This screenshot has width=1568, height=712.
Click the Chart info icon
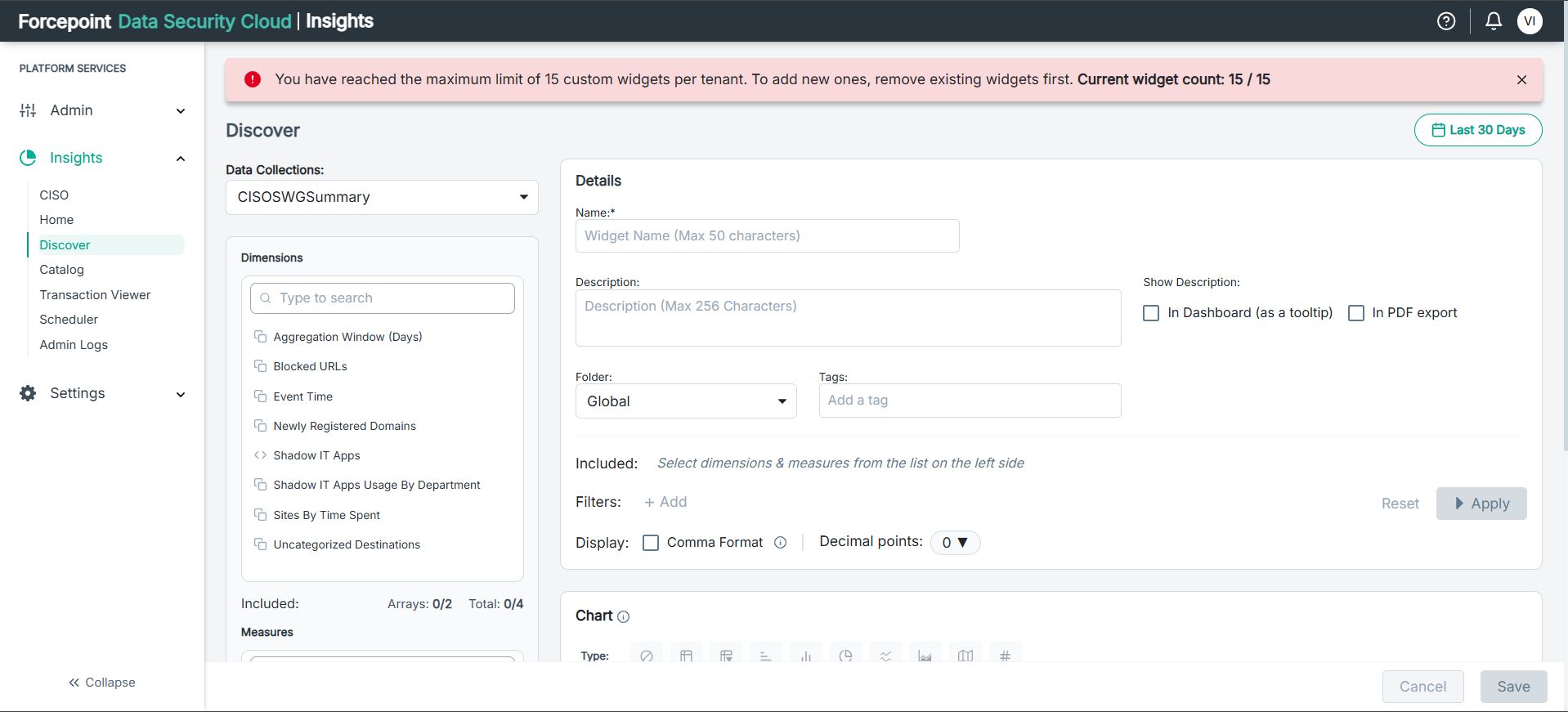624,617
